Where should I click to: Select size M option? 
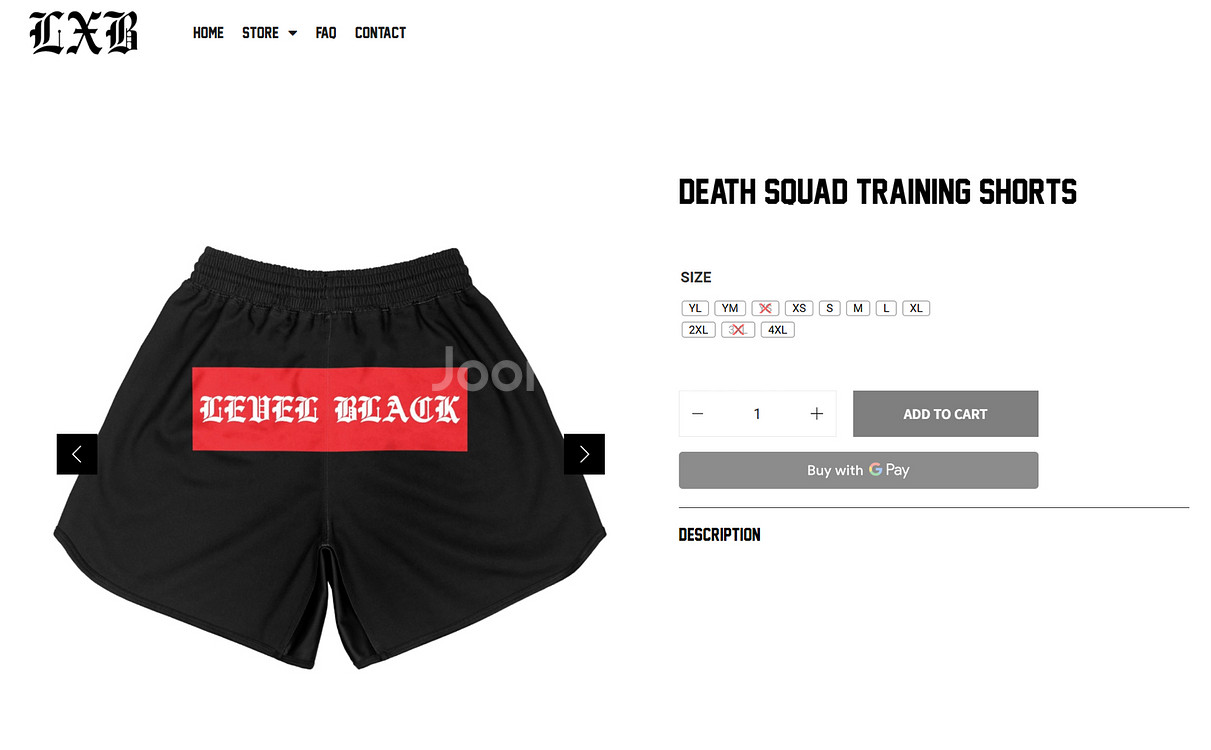pos(858,308)
